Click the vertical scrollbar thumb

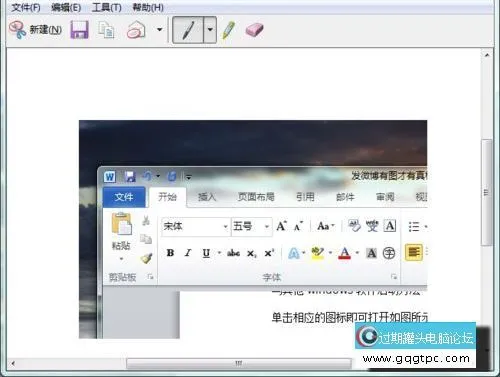click(x=487, y=193)
